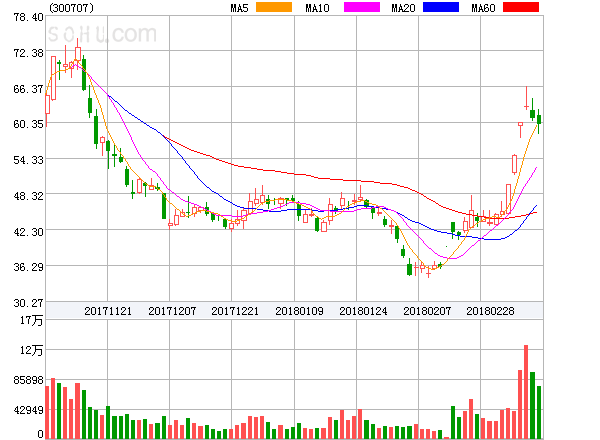600x440 pixels.
Task: Select the MA5 legend label
Action: [239, 8]
